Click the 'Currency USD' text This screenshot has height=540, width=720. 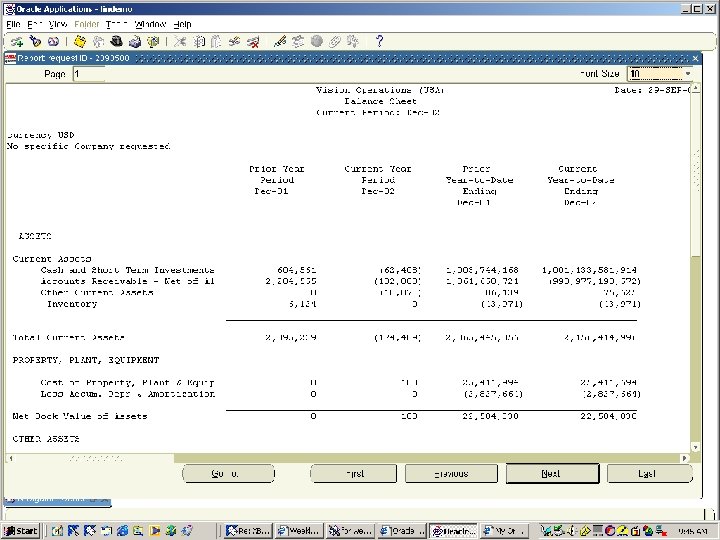click(x=40, y=135)
